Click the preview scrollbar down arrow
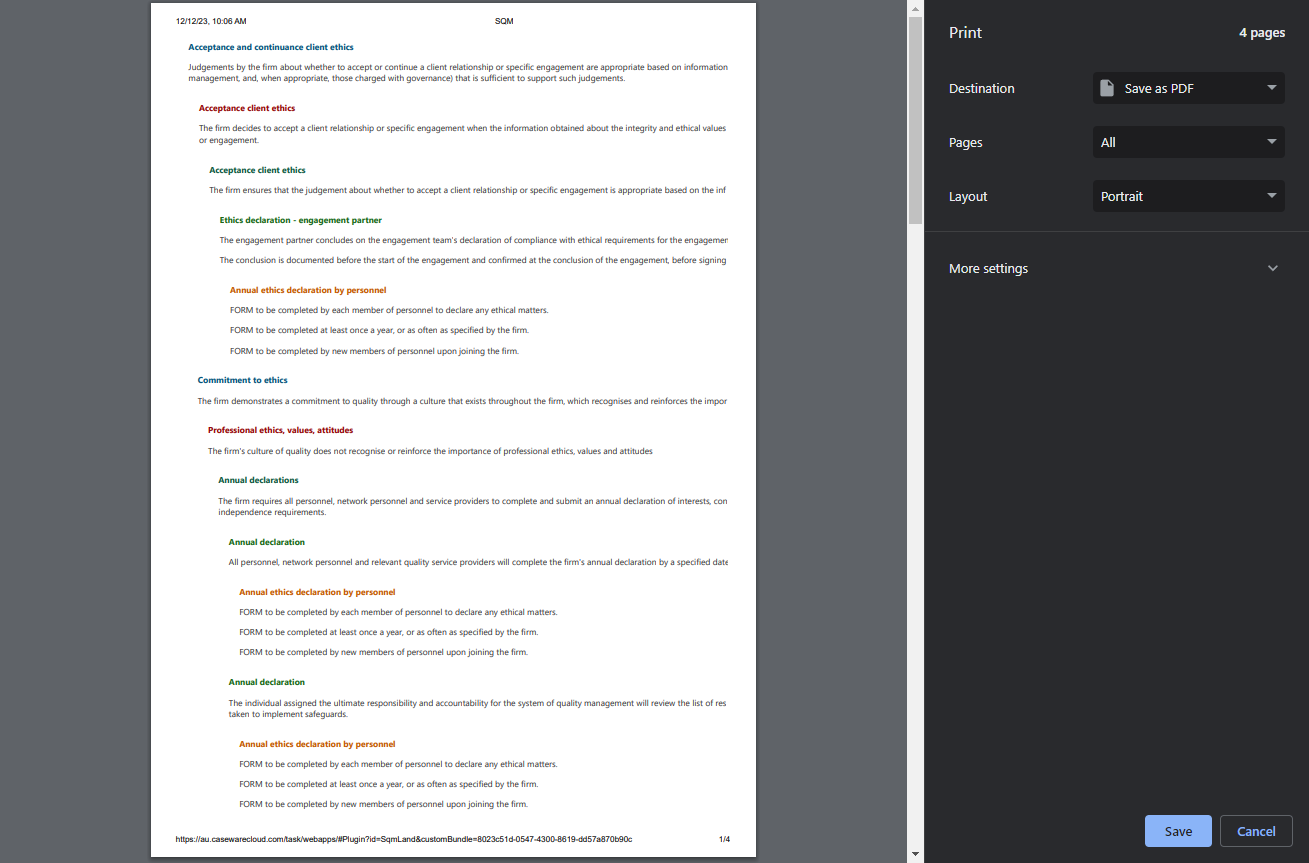 [915, 855]
